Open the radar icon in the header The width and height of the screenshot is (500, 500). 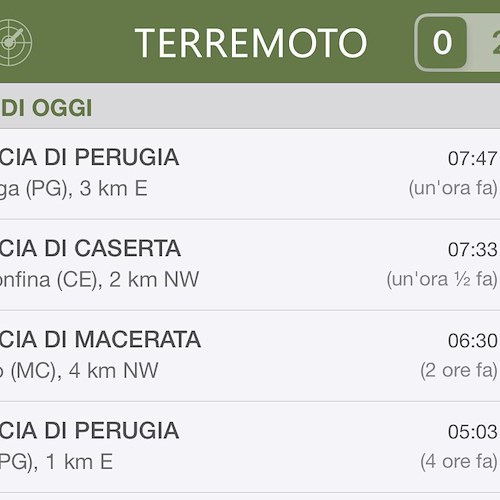[x=15, y=42]
